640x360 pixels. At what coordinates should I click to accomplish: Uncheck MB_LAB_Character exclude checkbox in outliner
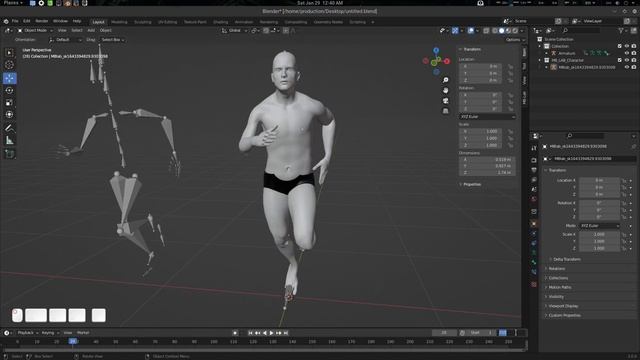pyautogui.click(x=620, y=60)
